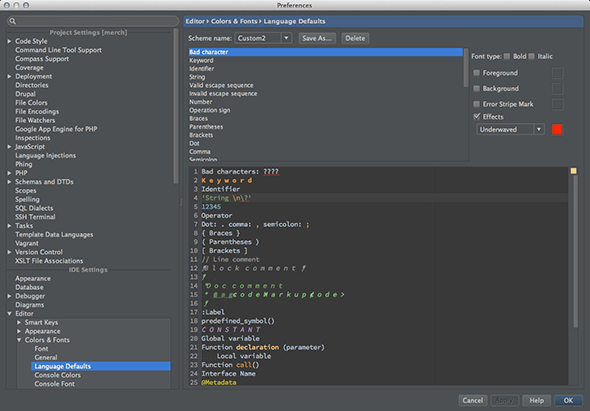Click the red effects color swatch
This screenshot has height=411, width=590.
(x=557, y=129)
